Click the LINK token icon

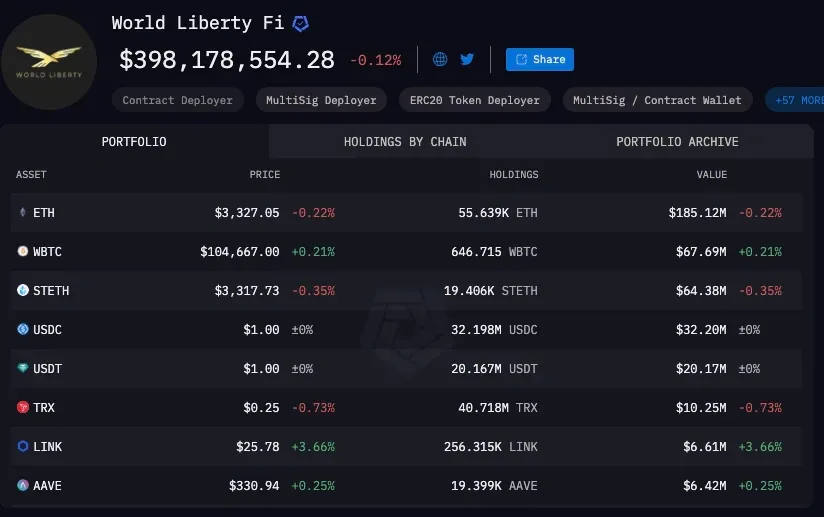click(23, 446)
